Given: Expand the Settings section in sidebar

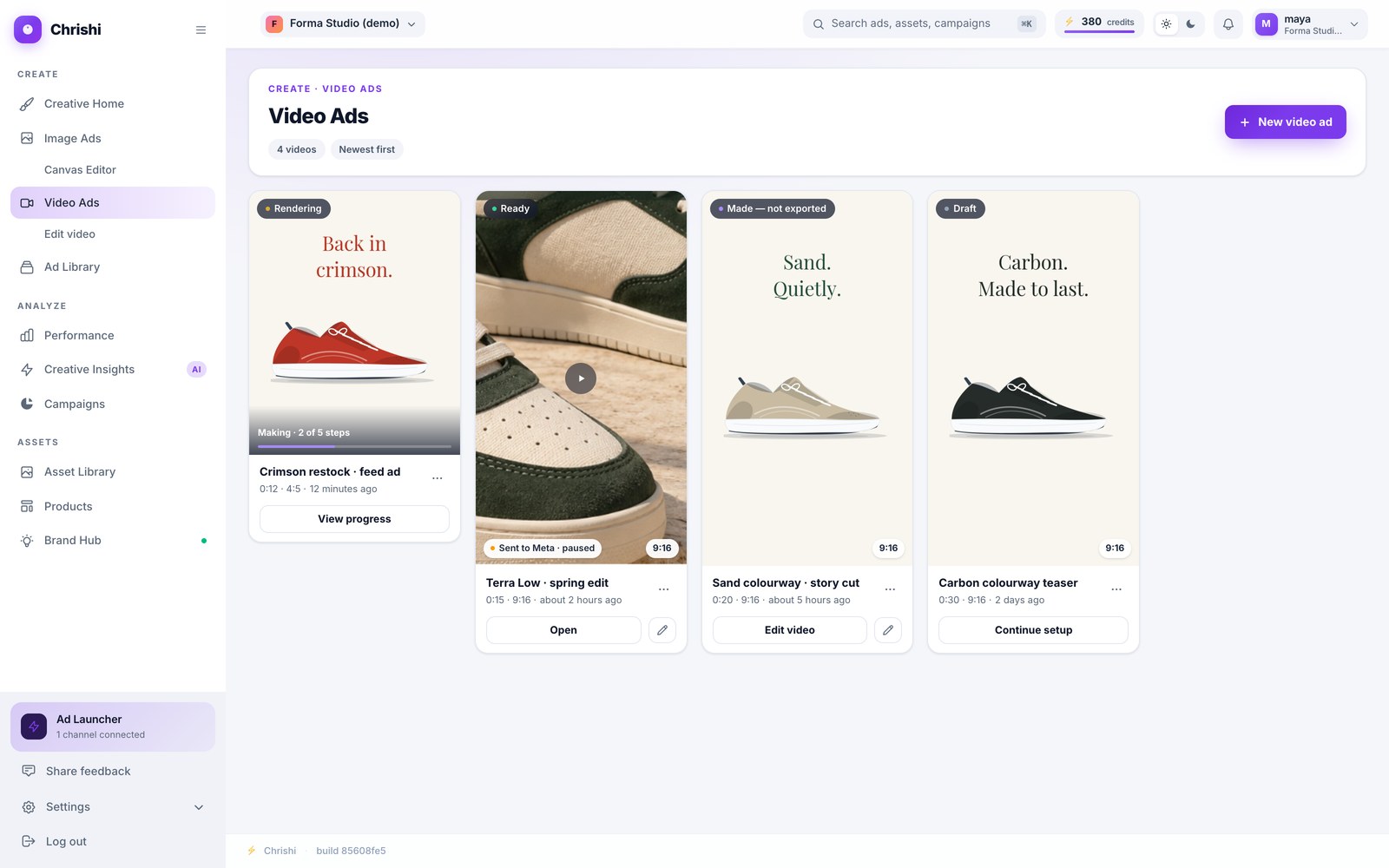Looking at the screenshot, I should click(x=113, y=807).
